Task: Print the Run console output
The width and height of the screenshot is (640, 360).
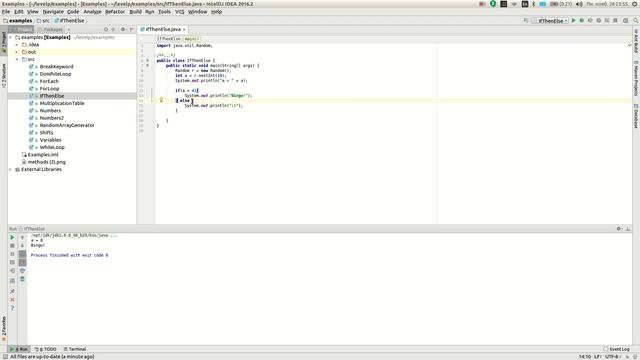Action: 22,271
